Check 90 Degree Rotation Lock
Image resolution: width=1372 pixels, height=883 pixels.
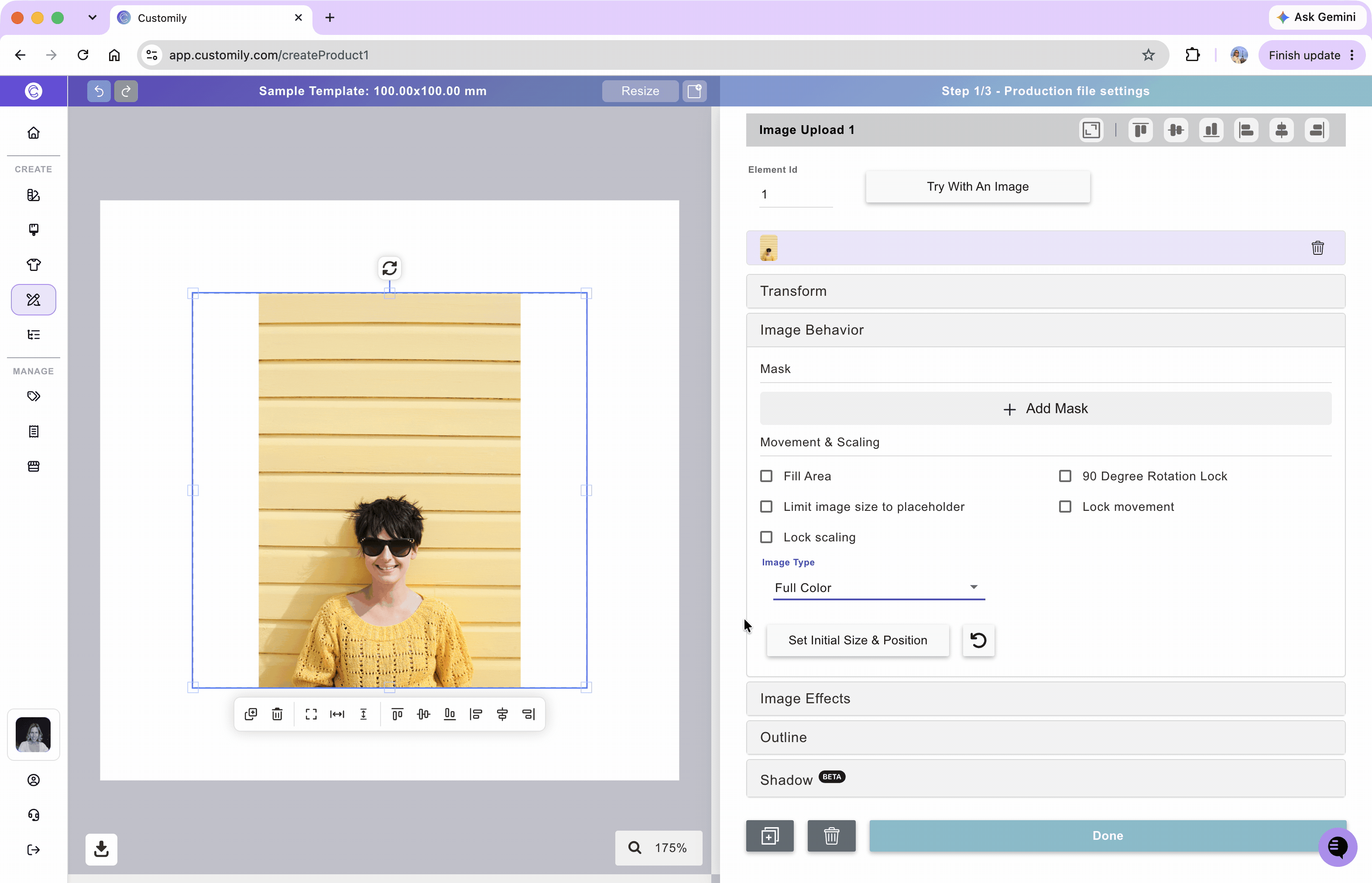coord(1065,476)
